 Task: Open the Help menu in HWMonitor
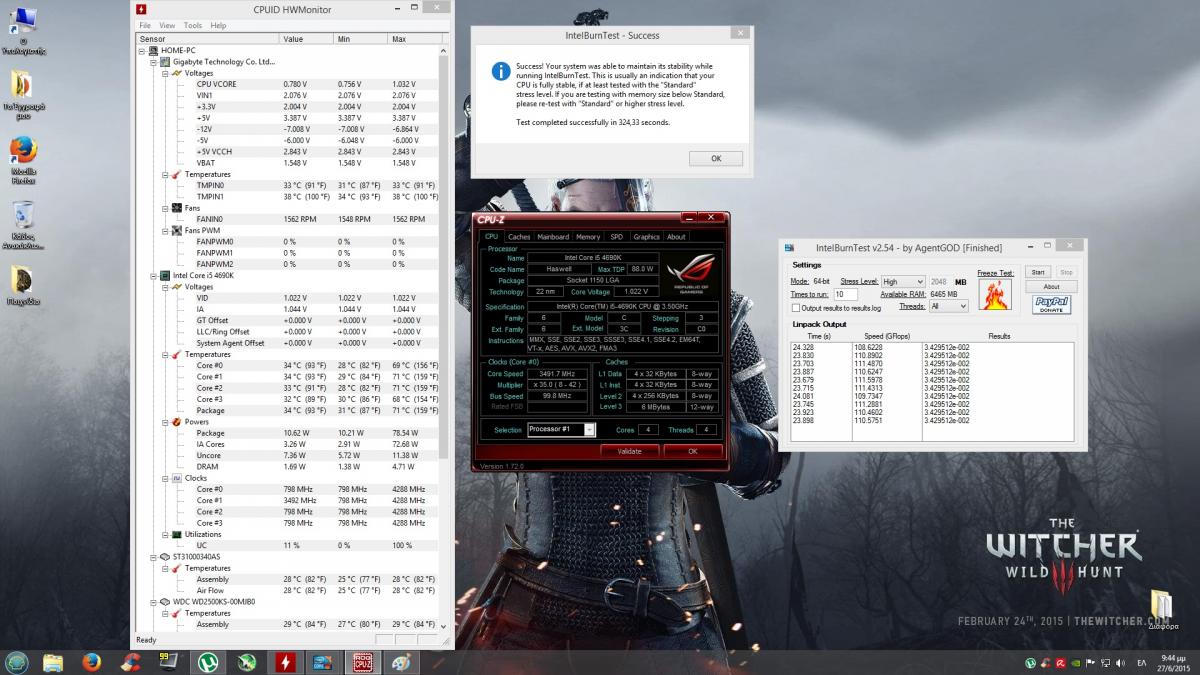(x=218, y=25)
